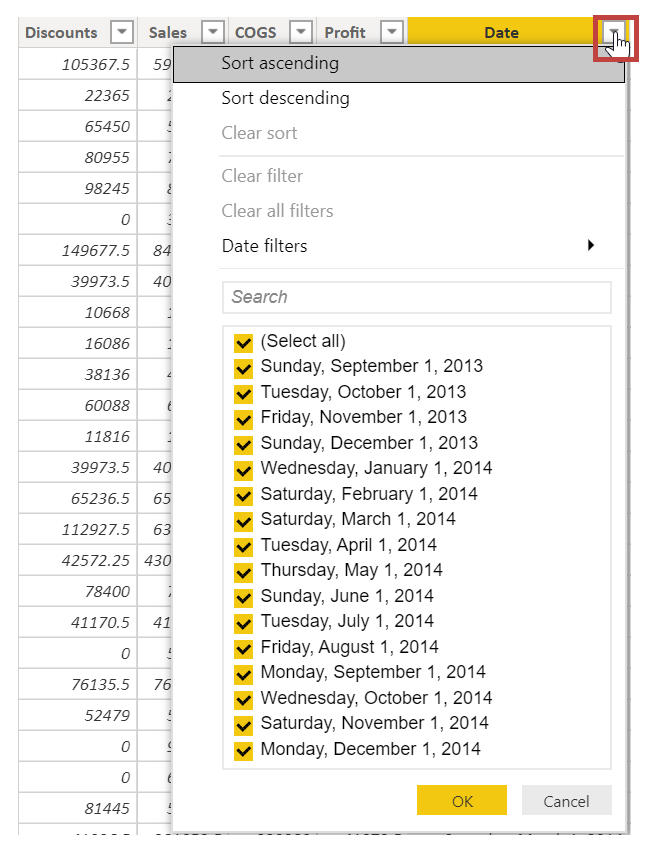Viewport: 648px width, 846px height.
Task: Select the Discounts cell 78400
Action: 78,591
